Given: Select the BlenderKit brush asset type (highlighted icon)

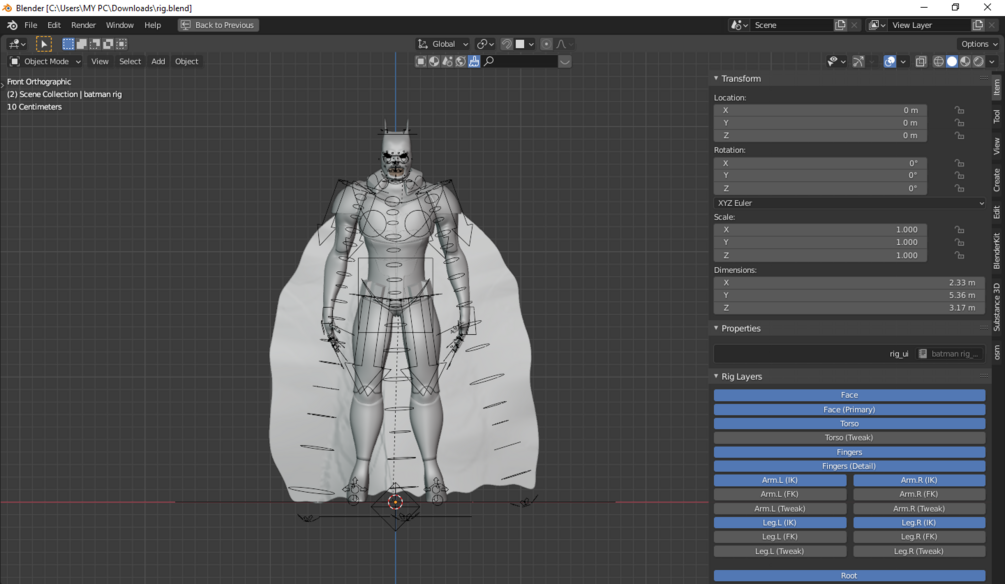Looking at the screenshot, I should pos(474,62).
